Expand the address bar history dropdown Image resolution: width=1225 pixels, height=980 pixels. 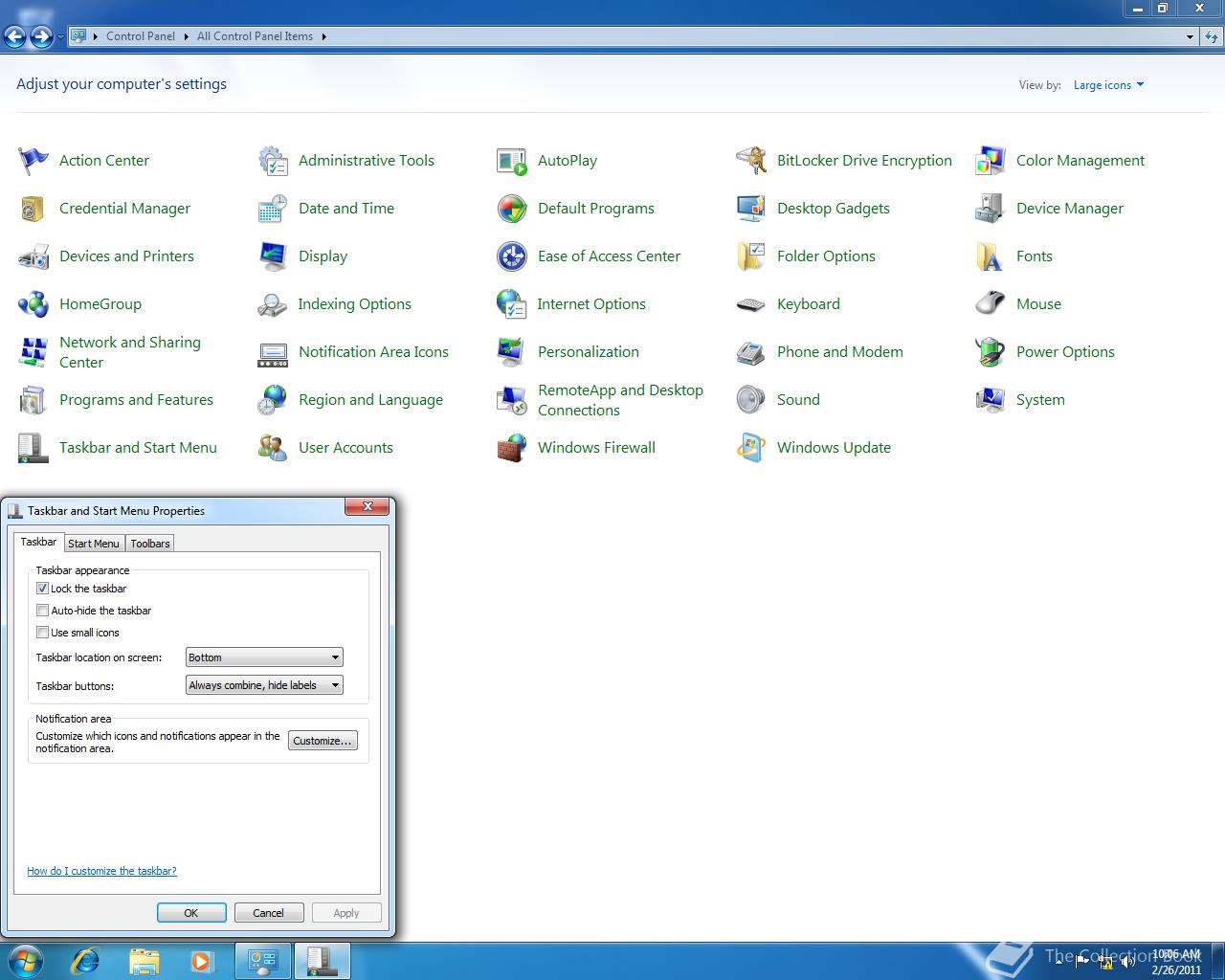1190,36
